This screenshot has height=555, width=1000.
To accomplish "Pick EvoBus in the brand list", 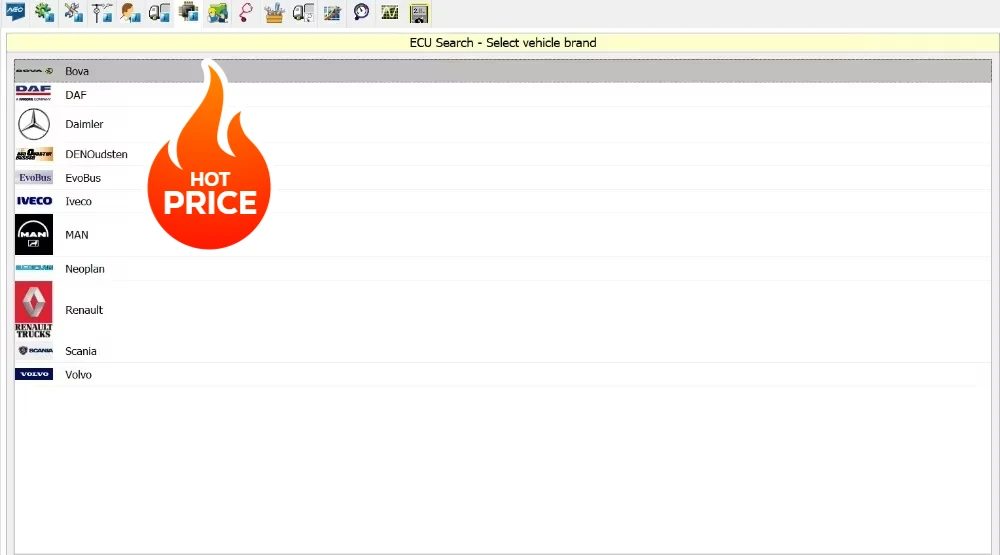I will tap(503, 178).
